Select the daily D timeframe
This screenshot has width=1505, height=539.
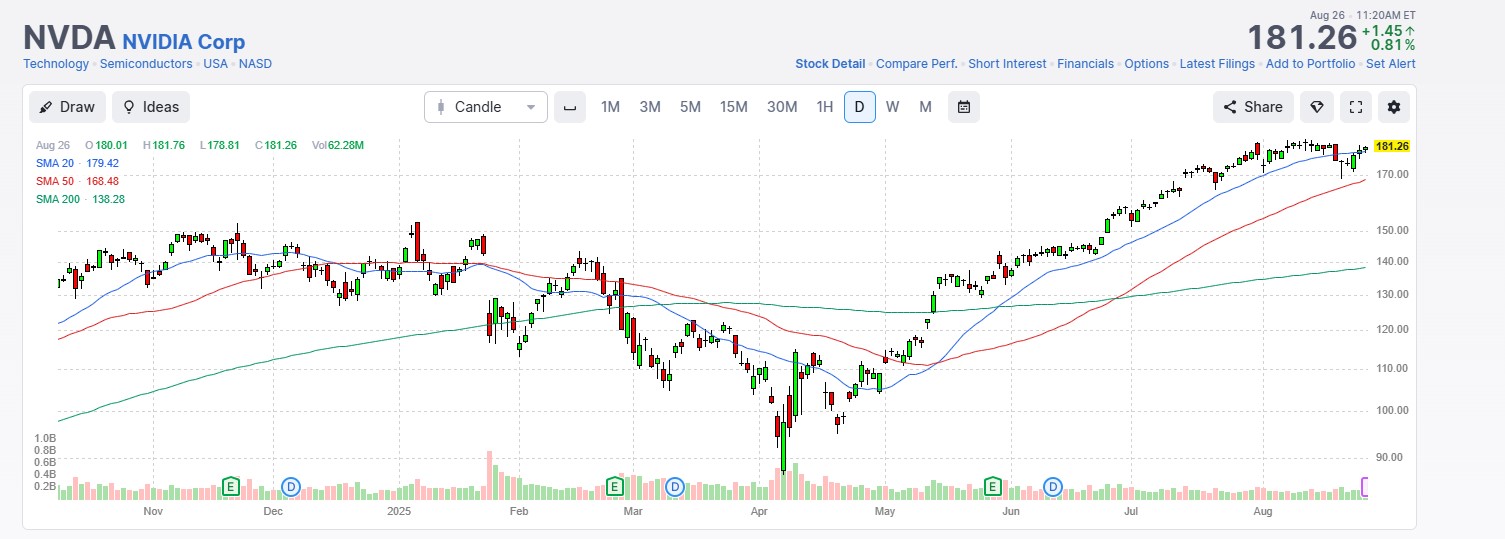coord(860,107)
